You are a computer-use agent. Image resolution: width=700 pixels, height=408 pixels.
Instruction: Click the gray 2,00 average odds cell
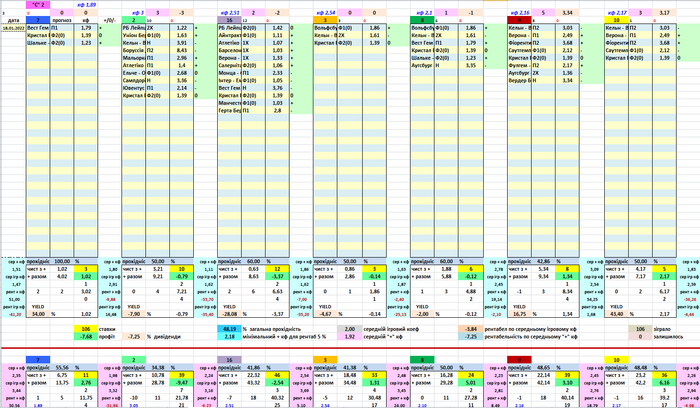coord(350,329)
